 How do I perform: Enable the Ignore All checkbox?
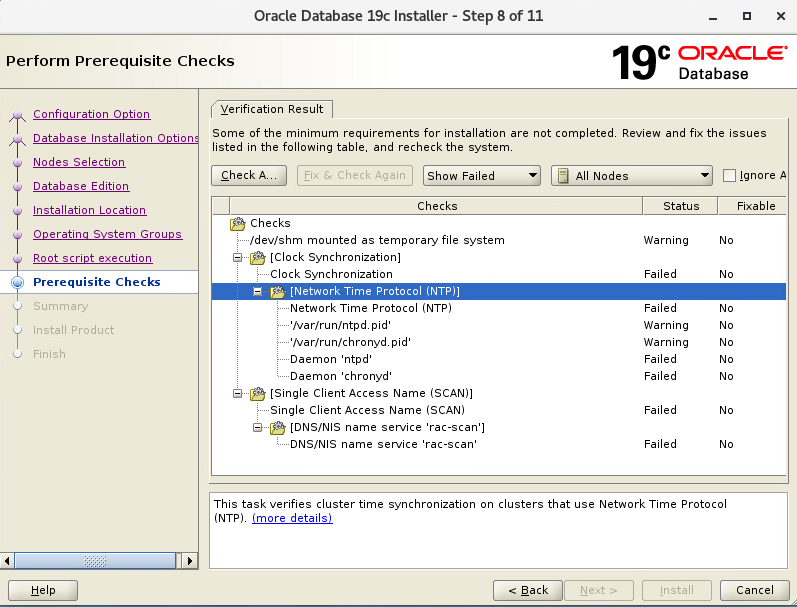click(729, 176)
